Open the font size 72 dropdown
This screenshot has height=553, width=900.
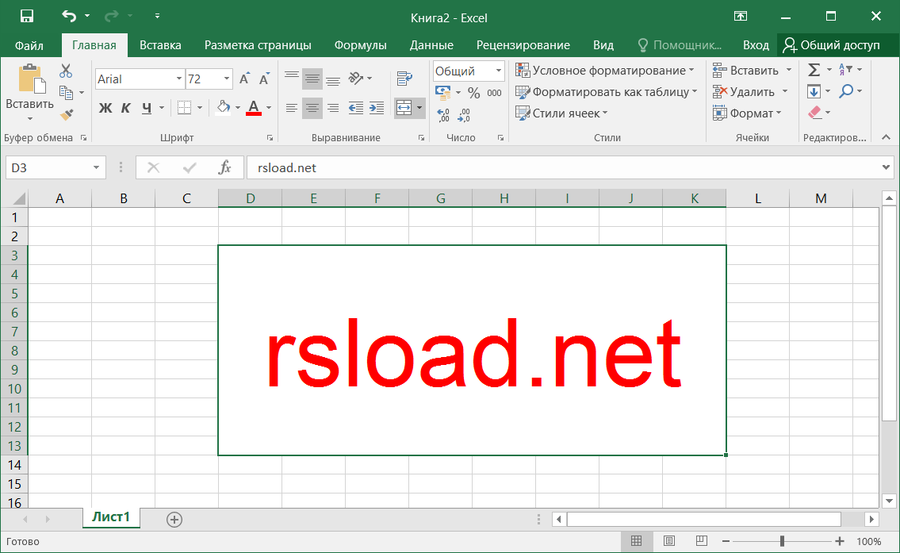click(227, 79)
